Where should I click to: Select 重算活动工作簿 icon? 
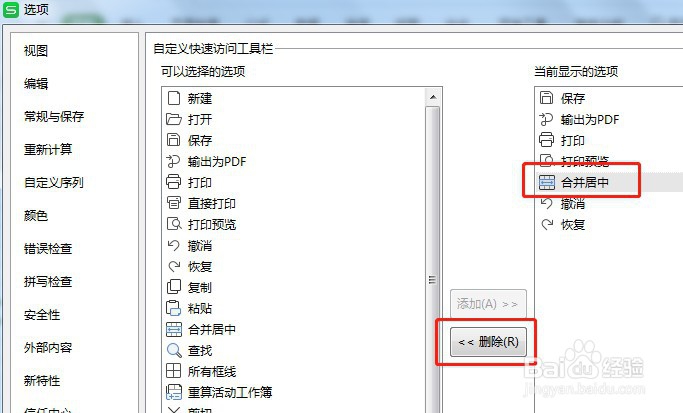[x=174, y=392]
